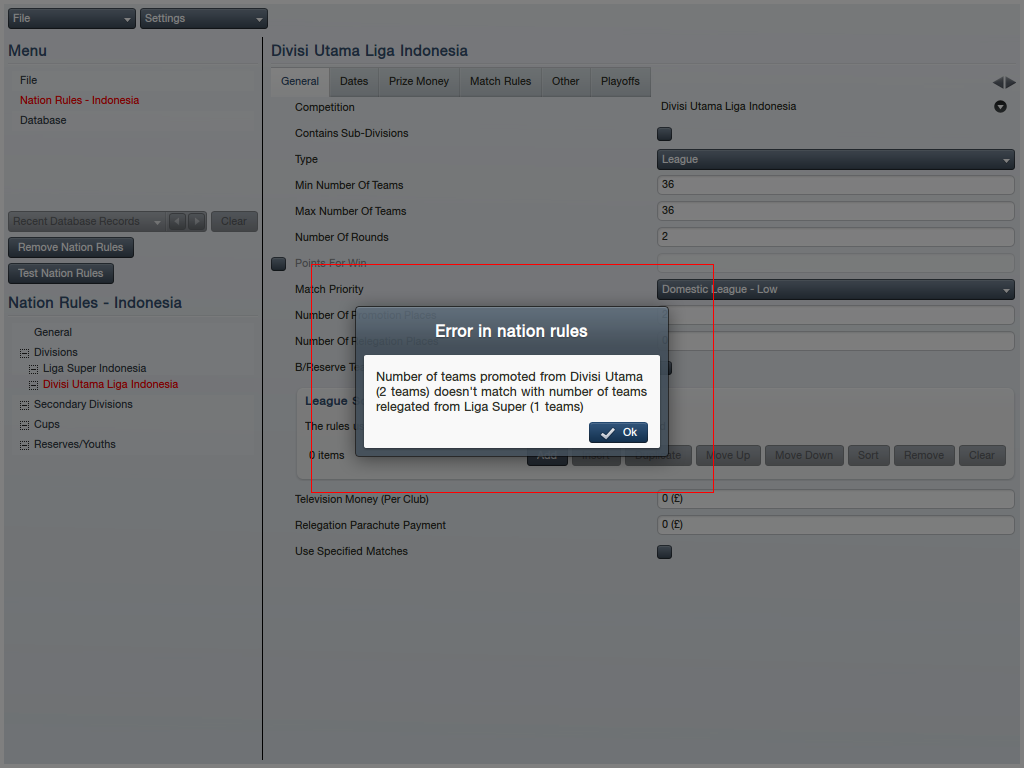Open the Settings dropdown menu
The width and height of the screenshot is (1024, 768).
[204, 18]
